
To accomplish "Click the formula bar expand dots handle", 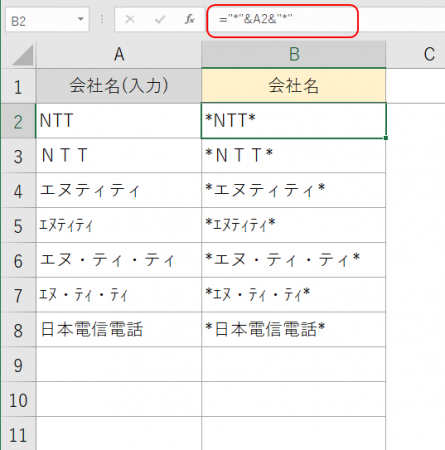I will pyautogui.click(x=102, y=19).
